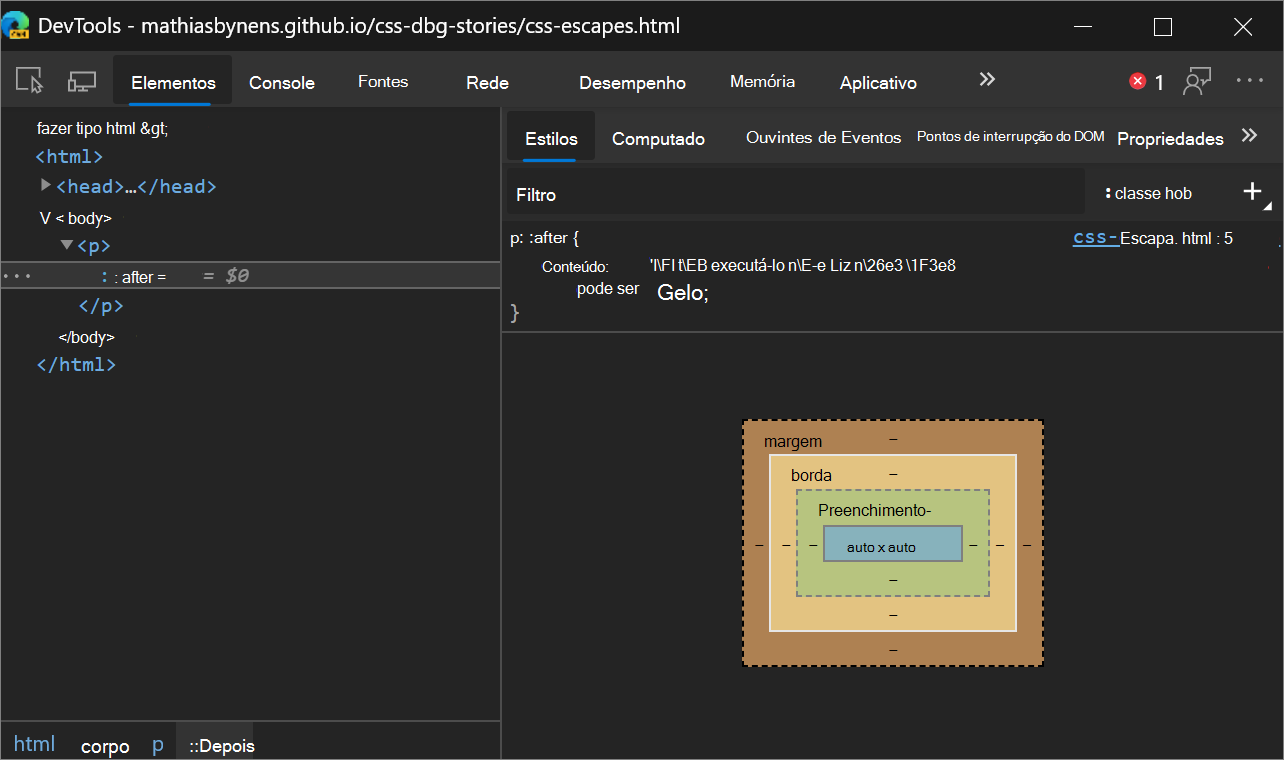This screenshot has height=760, width=1284.
Task: Click html in the breadcrumb bar
Action: click(x=35, y=744)
